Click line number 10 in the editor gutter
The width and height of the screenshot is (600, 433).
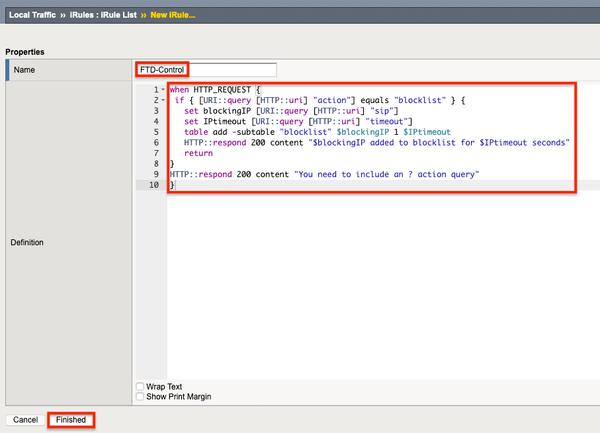coord(152,185)
